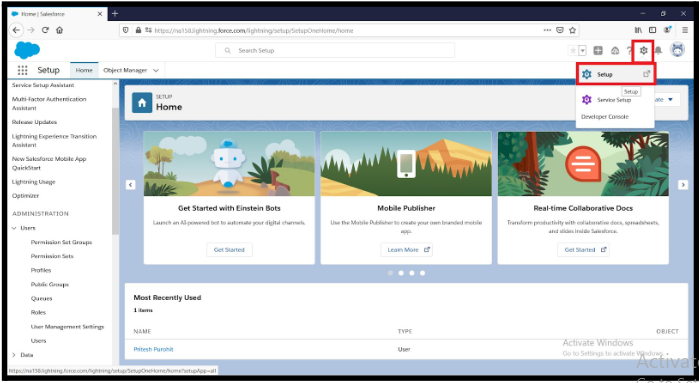Select the last carousel indicator dot

click(x=422, y=273)
